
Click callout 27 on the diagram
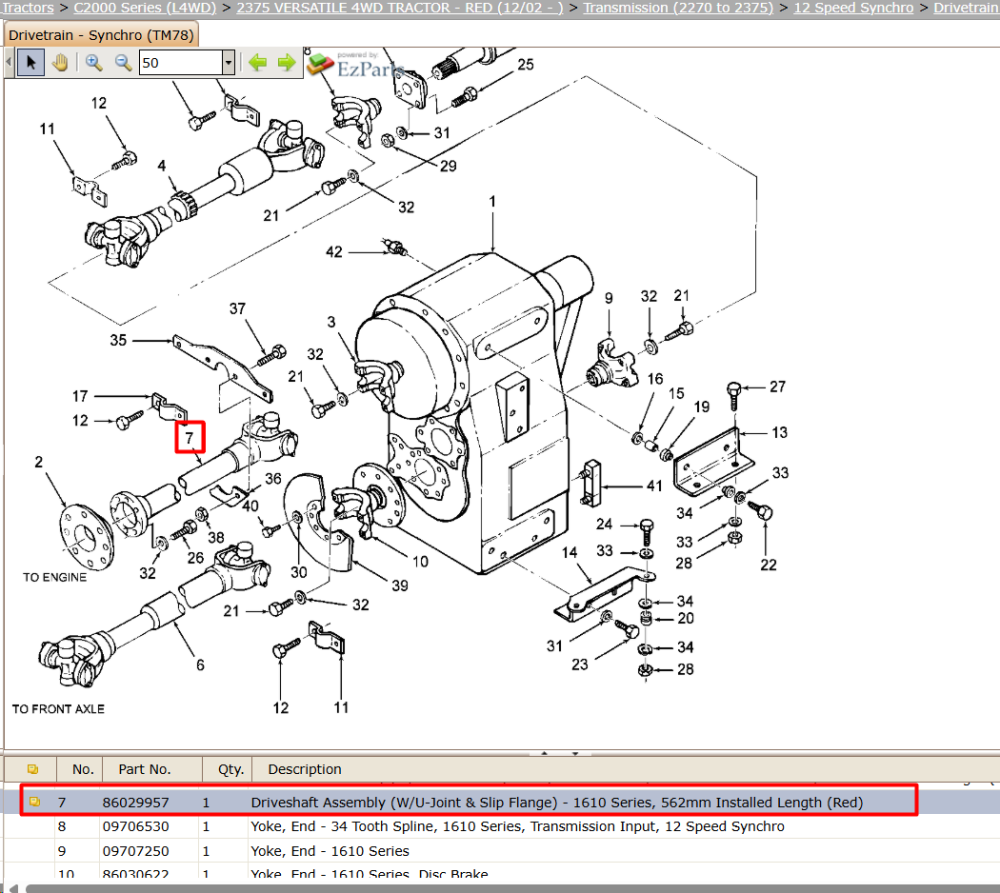(777, 387)
